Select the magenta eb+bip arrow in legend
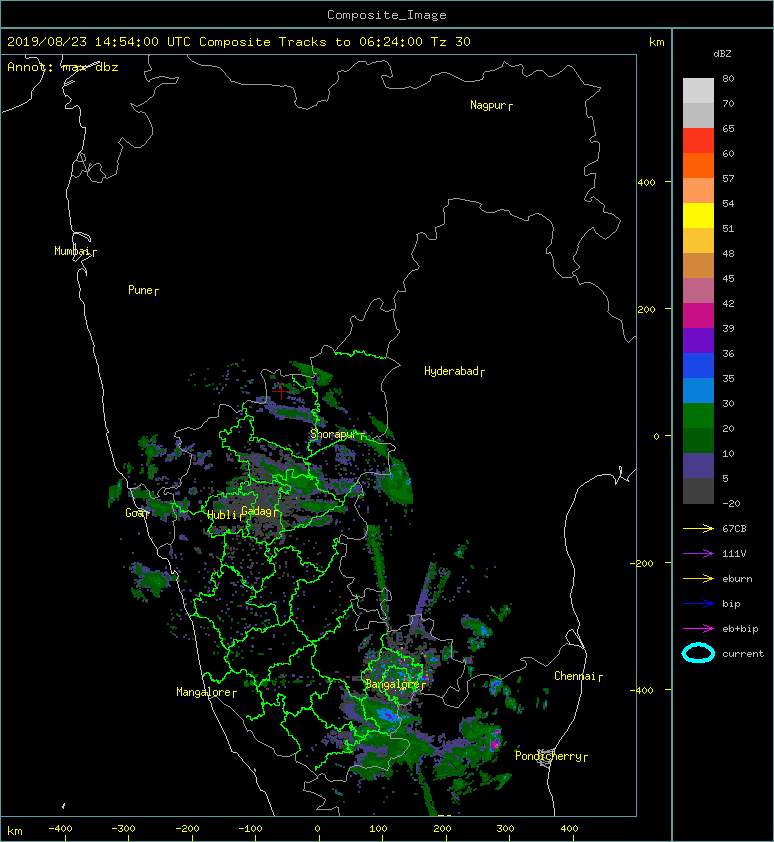 698,629
